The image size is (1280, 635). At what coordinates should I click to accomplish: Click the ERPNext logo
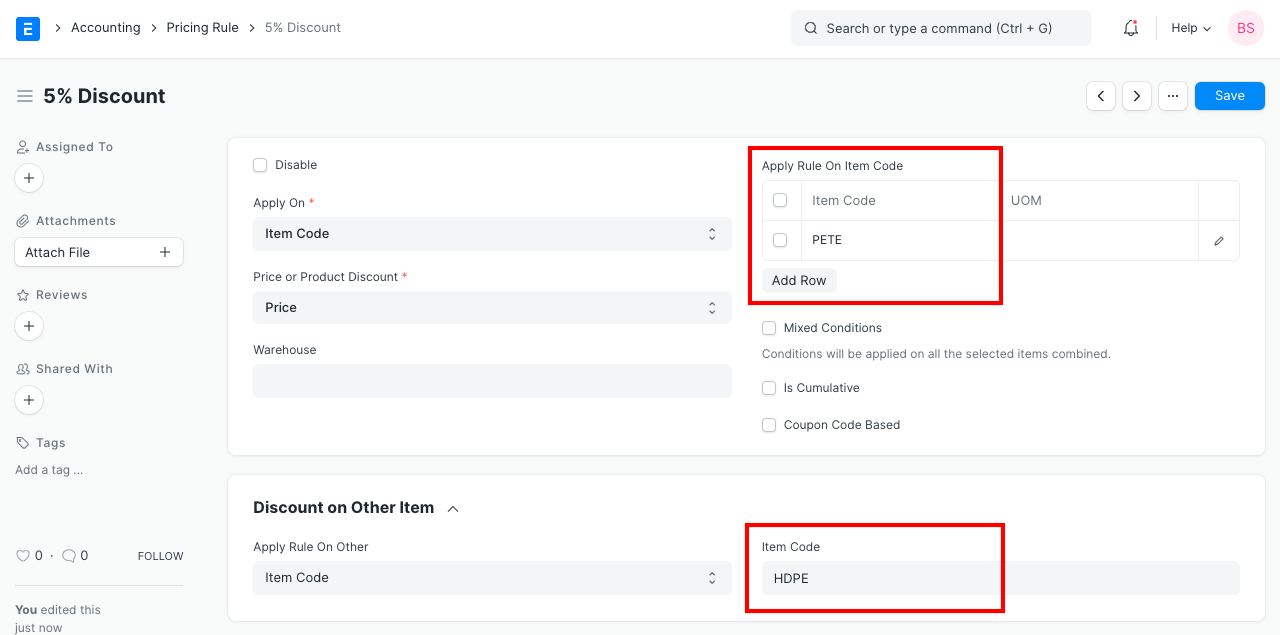point(27,28)
